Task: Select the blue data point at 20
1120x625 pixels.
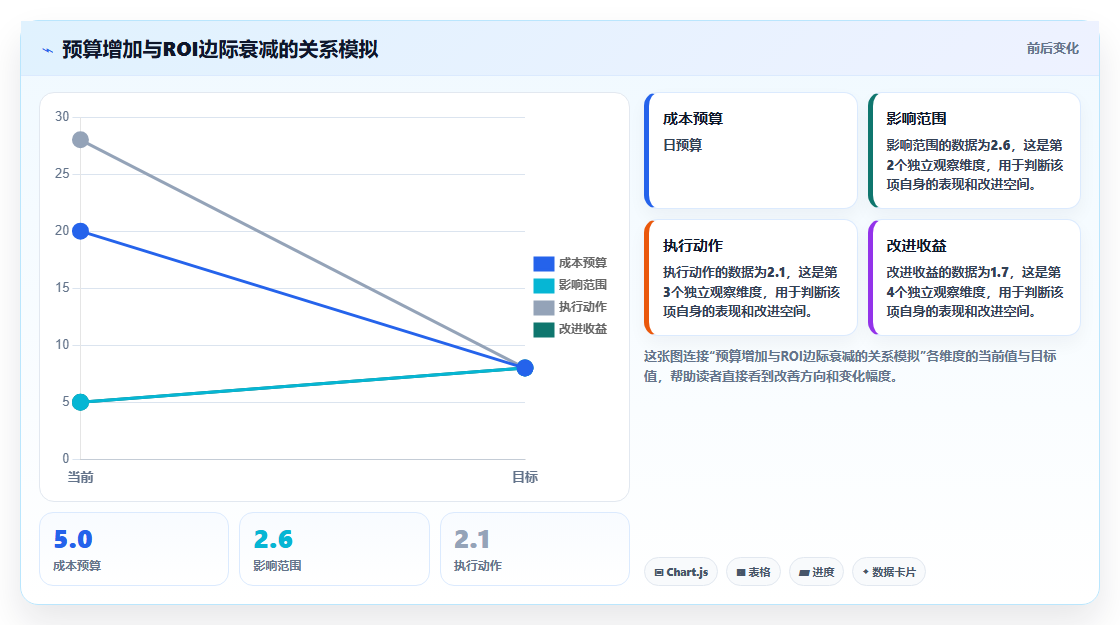Action: click(81, 231)
